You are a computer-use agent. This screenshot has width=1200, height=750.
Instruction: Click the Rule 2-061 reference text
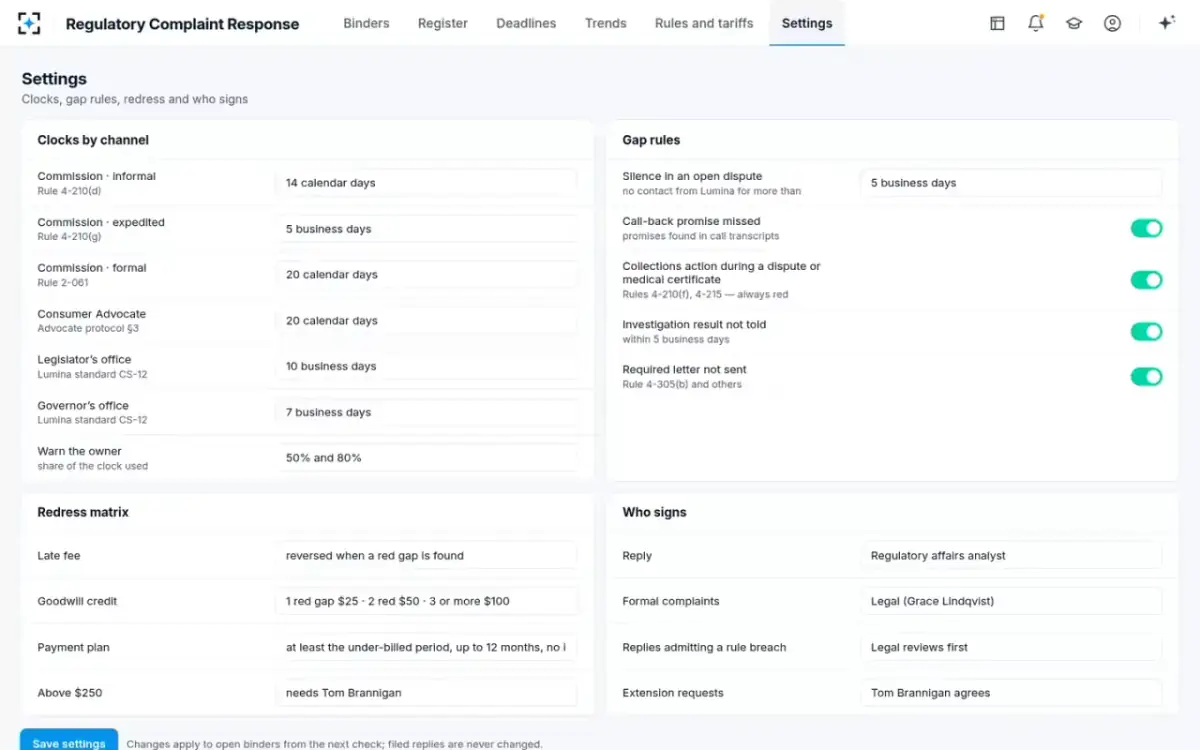(x=63, y=283)
